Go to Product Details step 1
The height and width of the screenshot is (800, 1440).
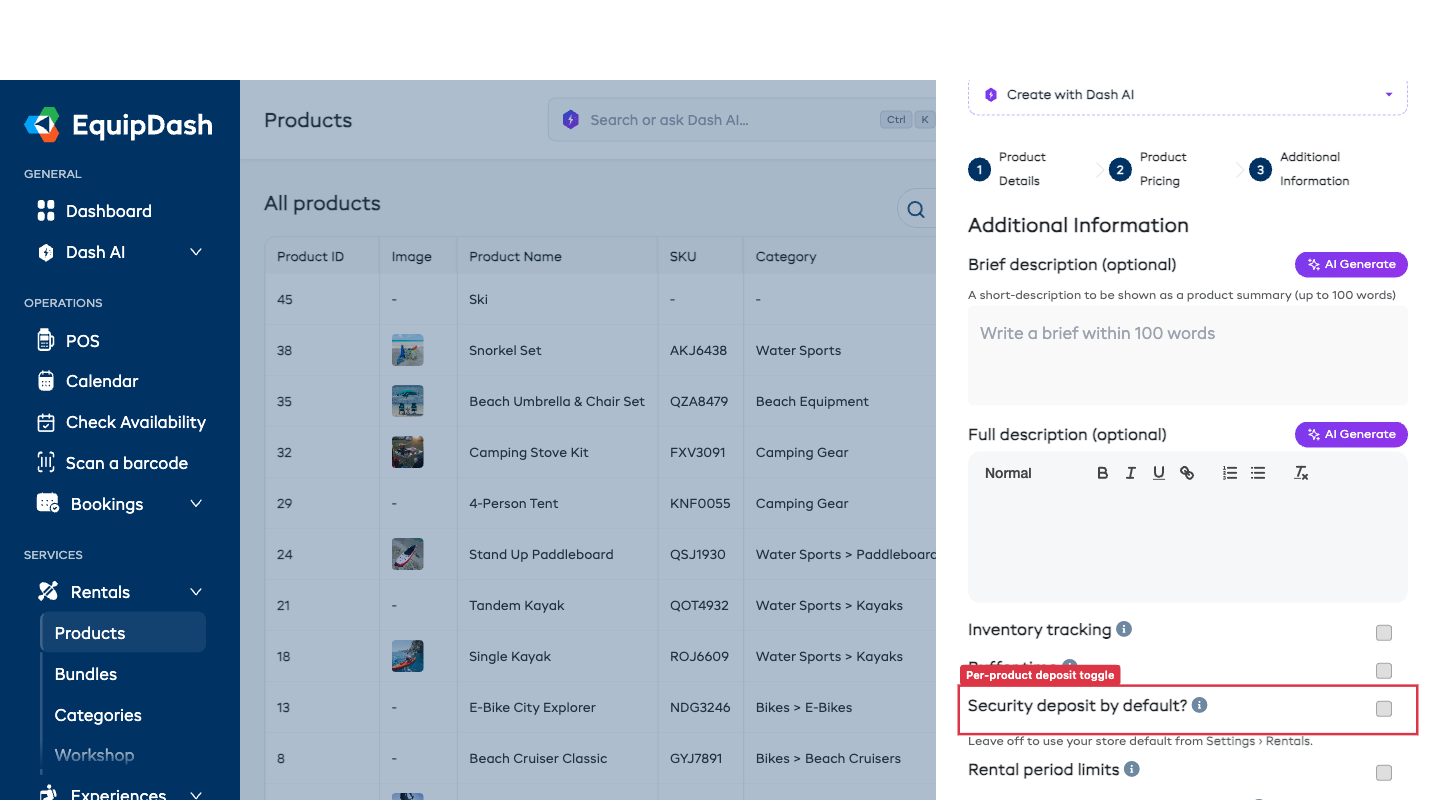pyautogui.click(x=1008, y=169)
